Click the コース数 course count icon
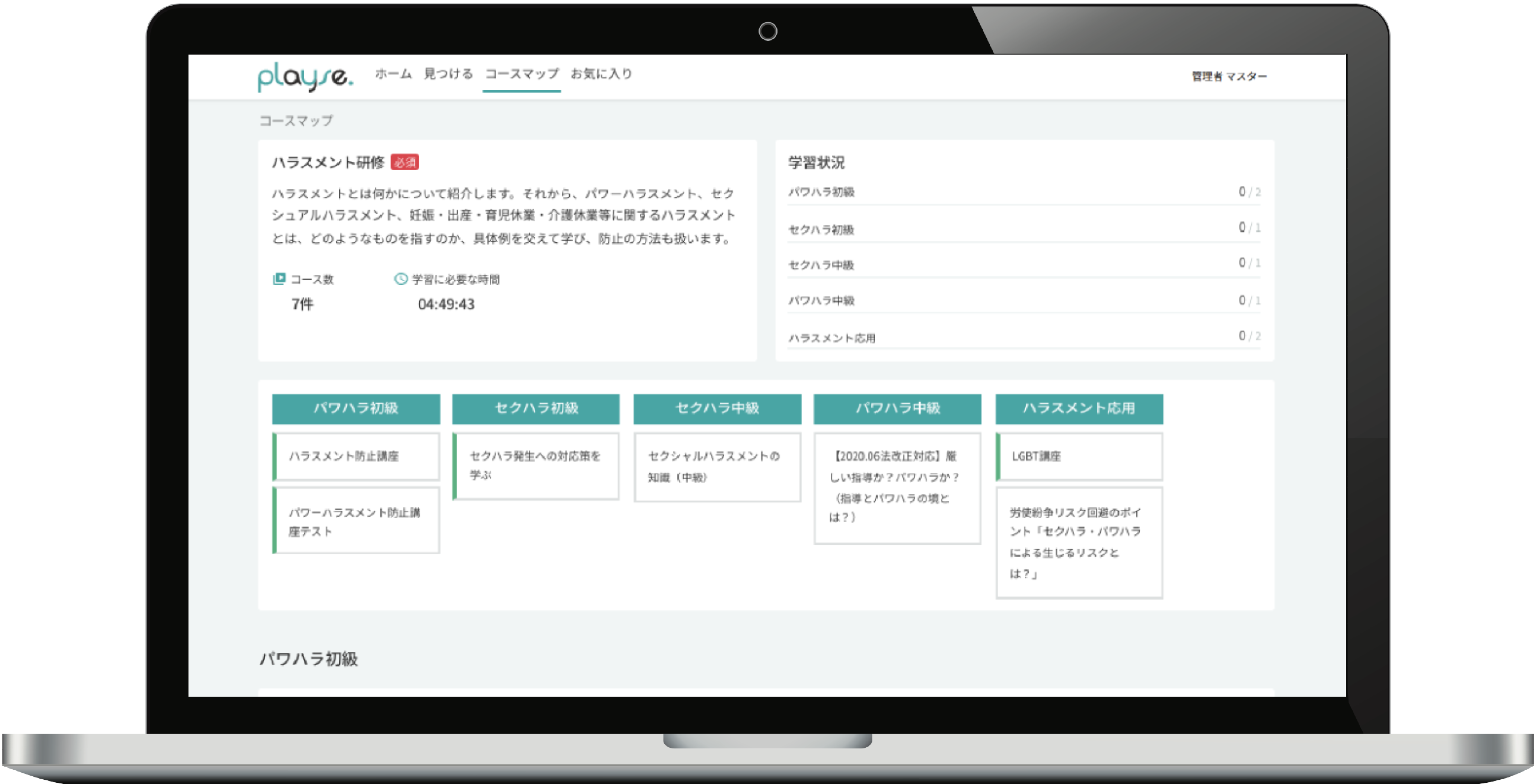This screenshot has height=784, width=1536. [x=279, y=278]
